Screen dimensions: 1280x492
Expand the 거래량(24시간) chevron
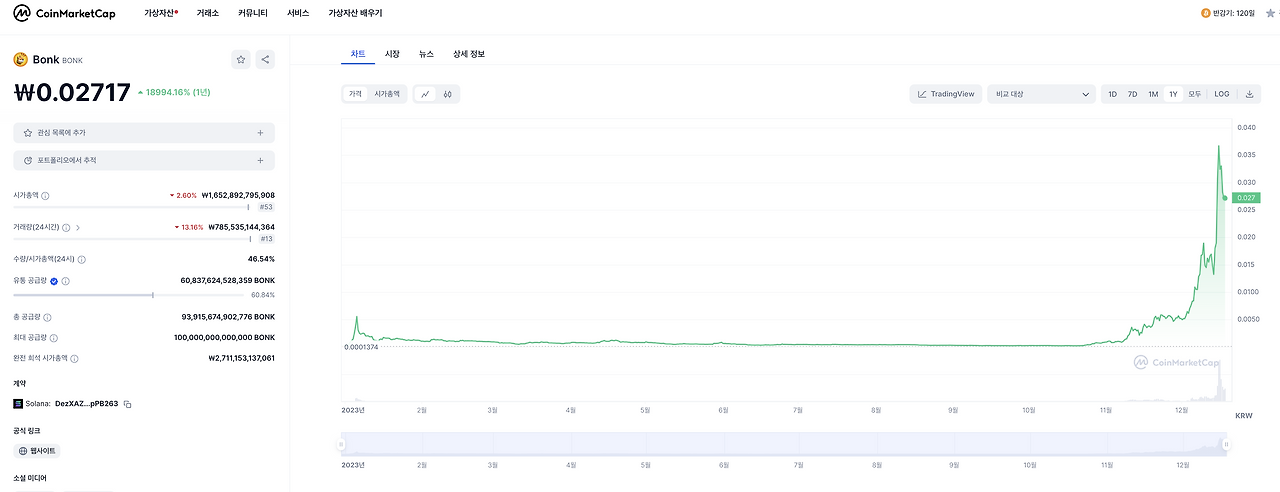[78, 227]
